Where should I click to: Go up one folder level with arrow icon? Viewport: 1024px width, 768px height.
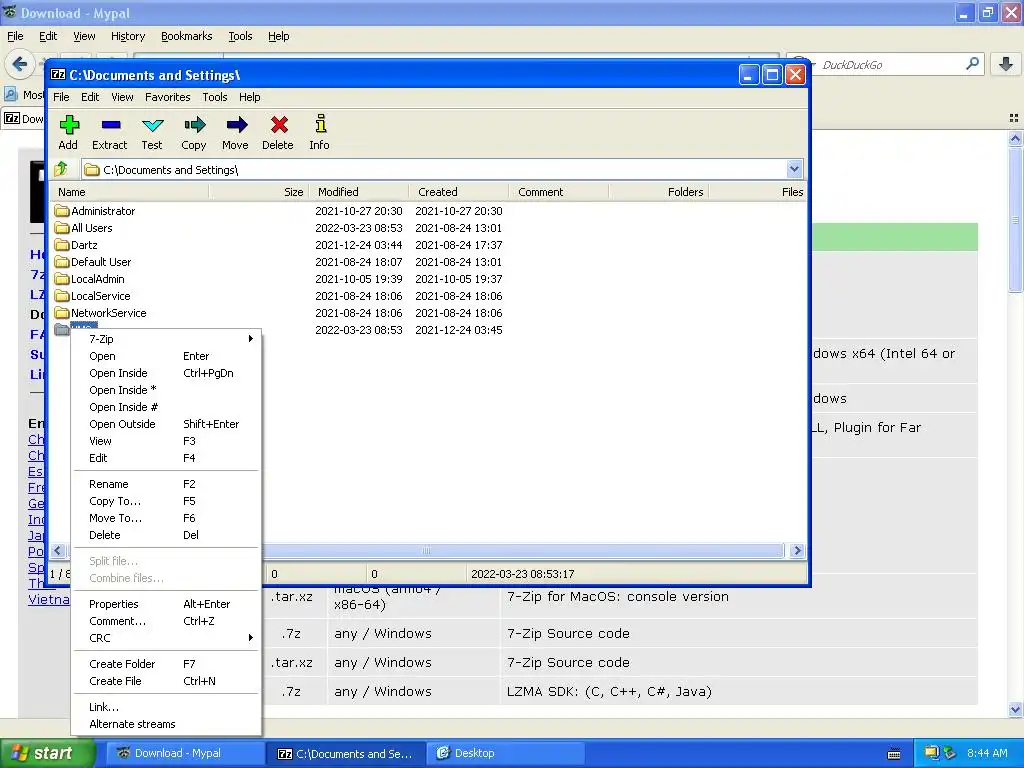(x=61, y=169)
